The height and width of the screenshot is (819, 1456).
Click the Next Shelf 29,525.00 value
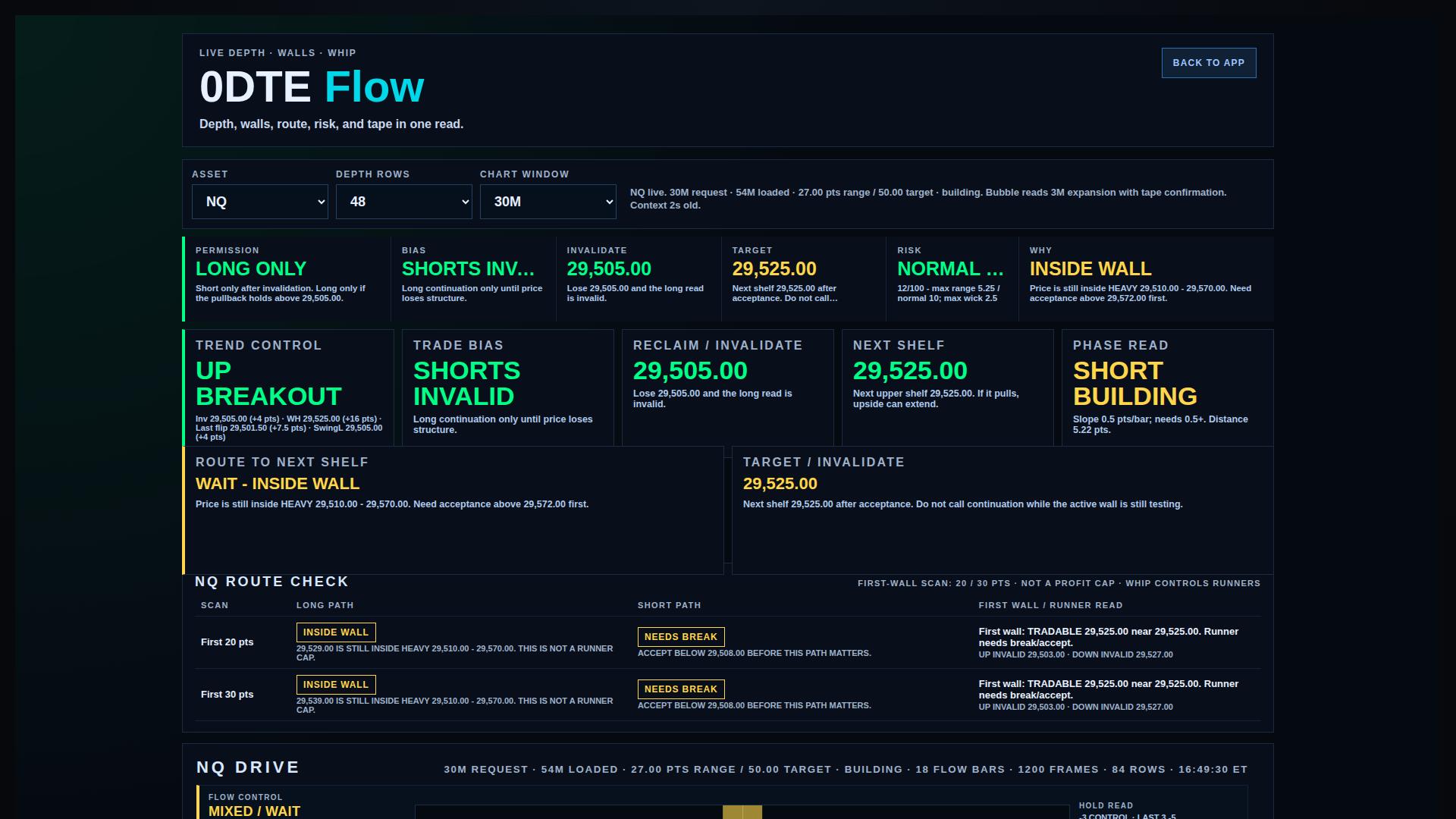(910, 371)
